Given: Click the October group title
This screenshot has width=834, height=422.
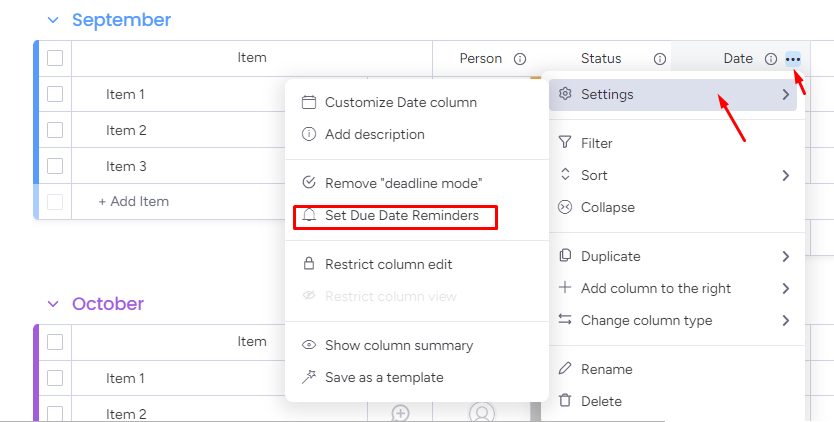Looking at the screenshot, I should click(108, 304).
